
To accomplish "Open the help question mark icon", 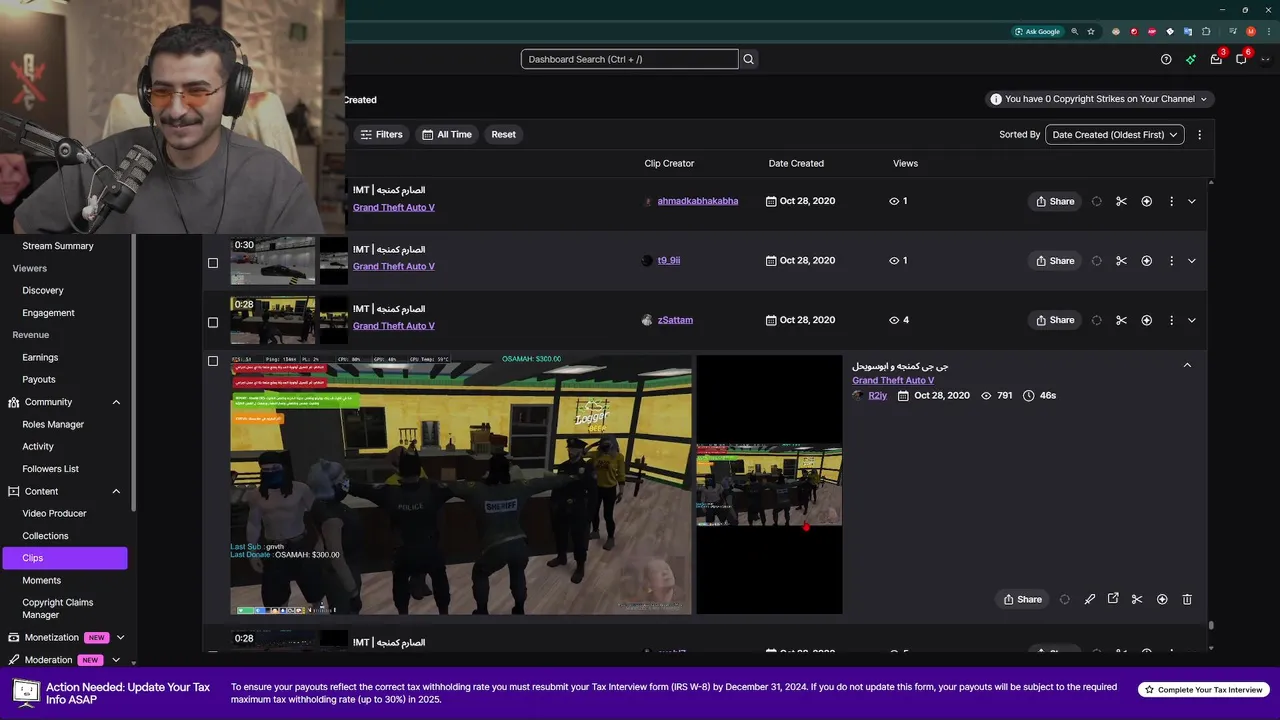I will [1166, 59].
